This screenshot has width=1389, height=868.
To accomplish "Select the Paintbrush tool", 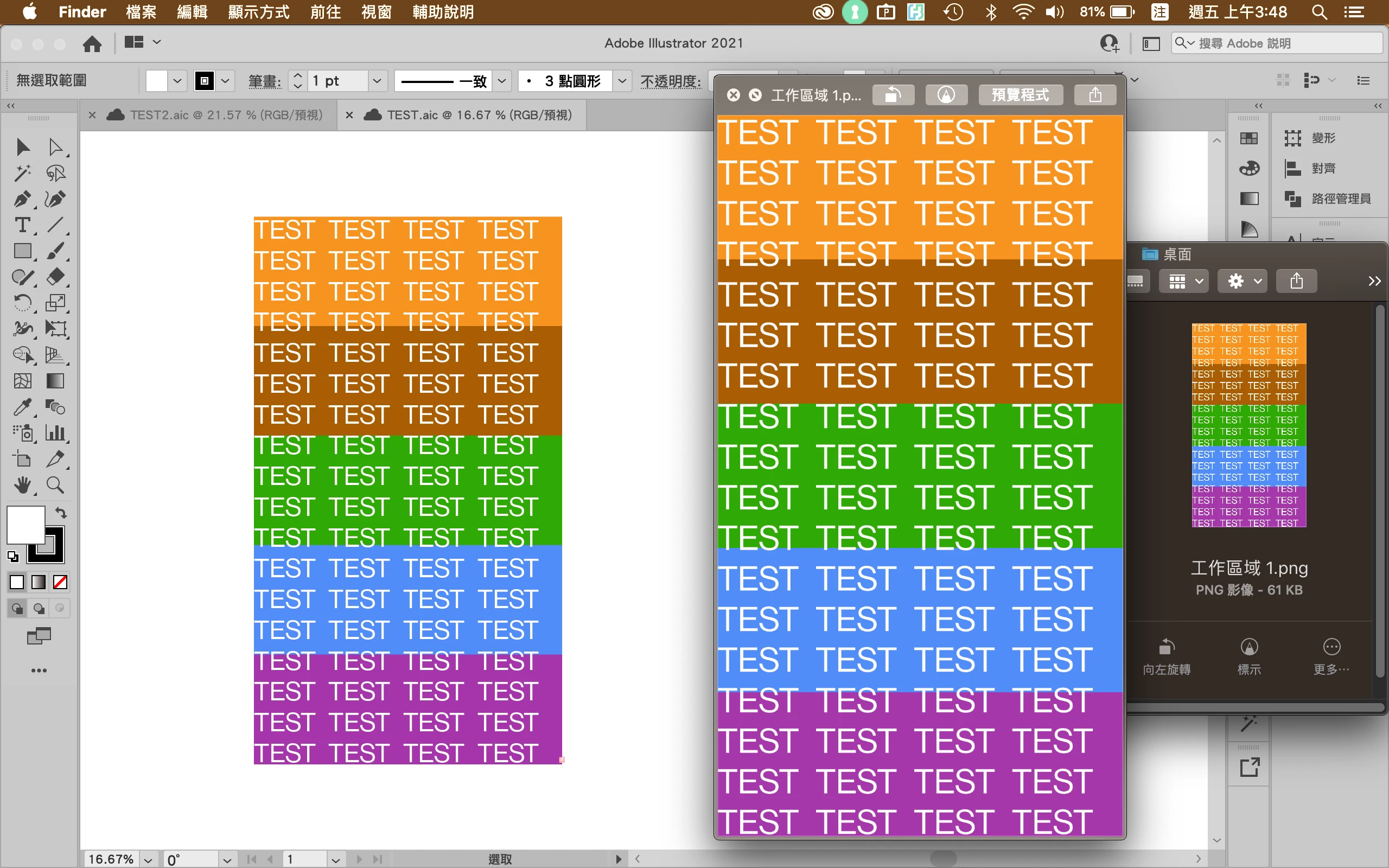I will [x=55, y=251].
